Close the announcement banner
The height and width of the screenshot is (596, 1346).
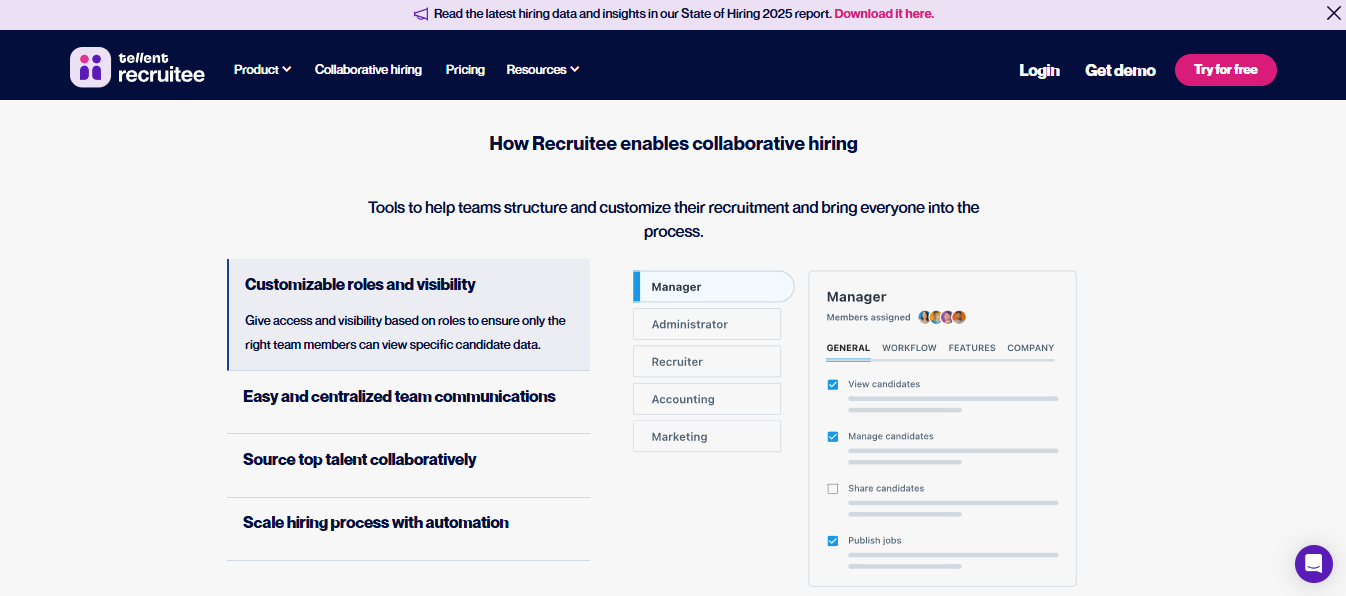(x=1333, y=14)
